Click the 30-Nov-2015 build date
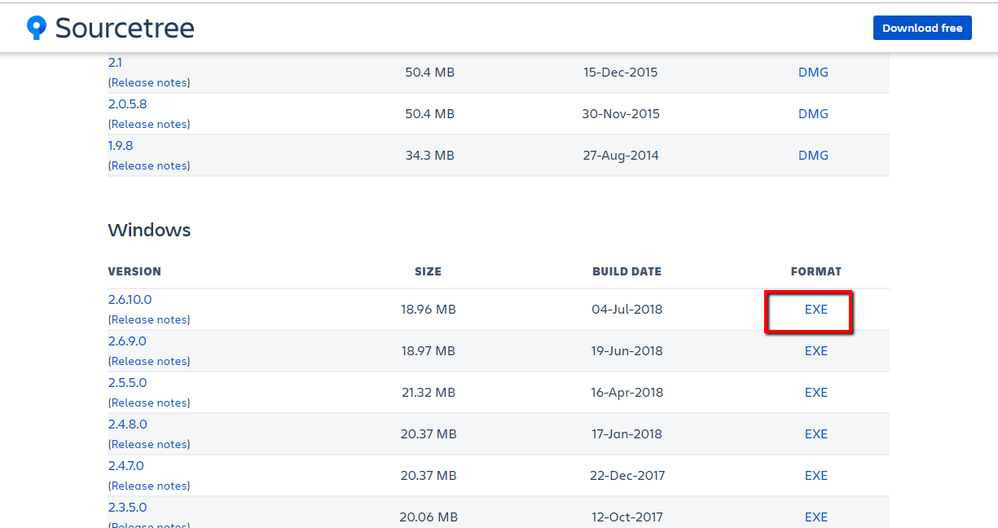This screenshot has height=528, width=998. tap(621, 114)
